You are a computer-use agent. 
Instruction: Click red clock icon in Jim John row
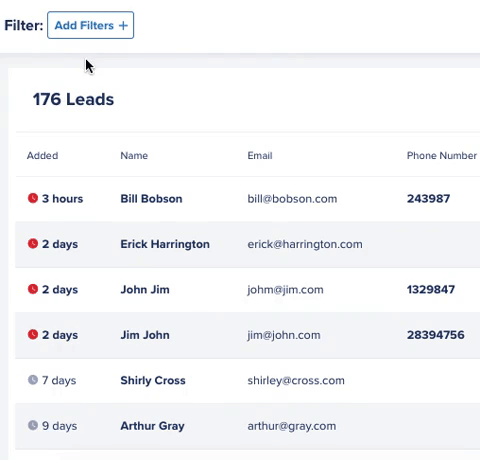(33, 334)
